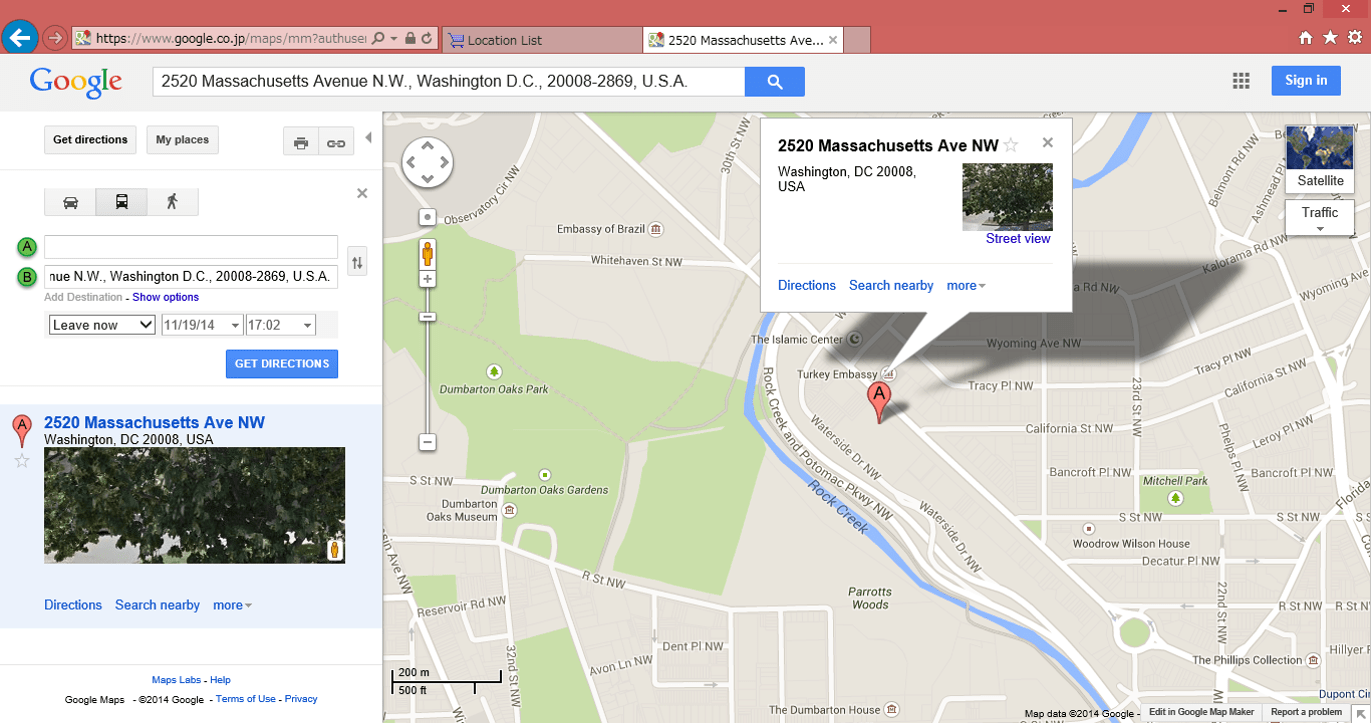1371x723 pixels.
Task: Open Maps Labs link
Action: (x=176, y=680)
